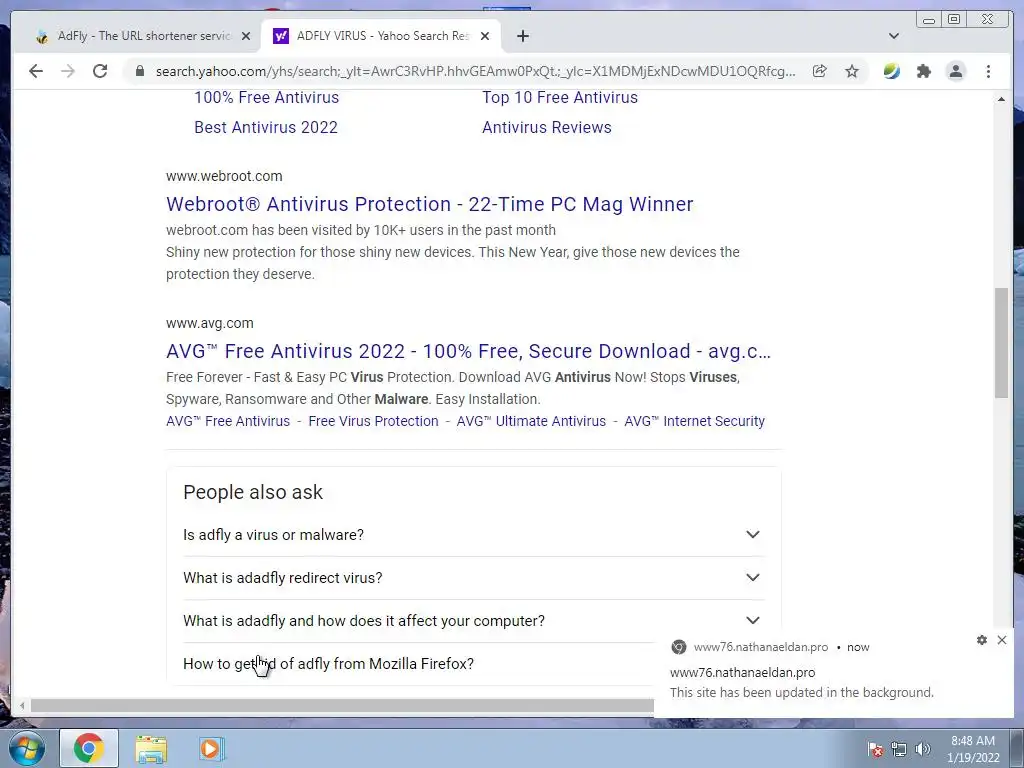This screenshot has width=1024, height=768.
Task: Open AVG Free Antivirus 2022 result
Action: [x=468, y=351]
